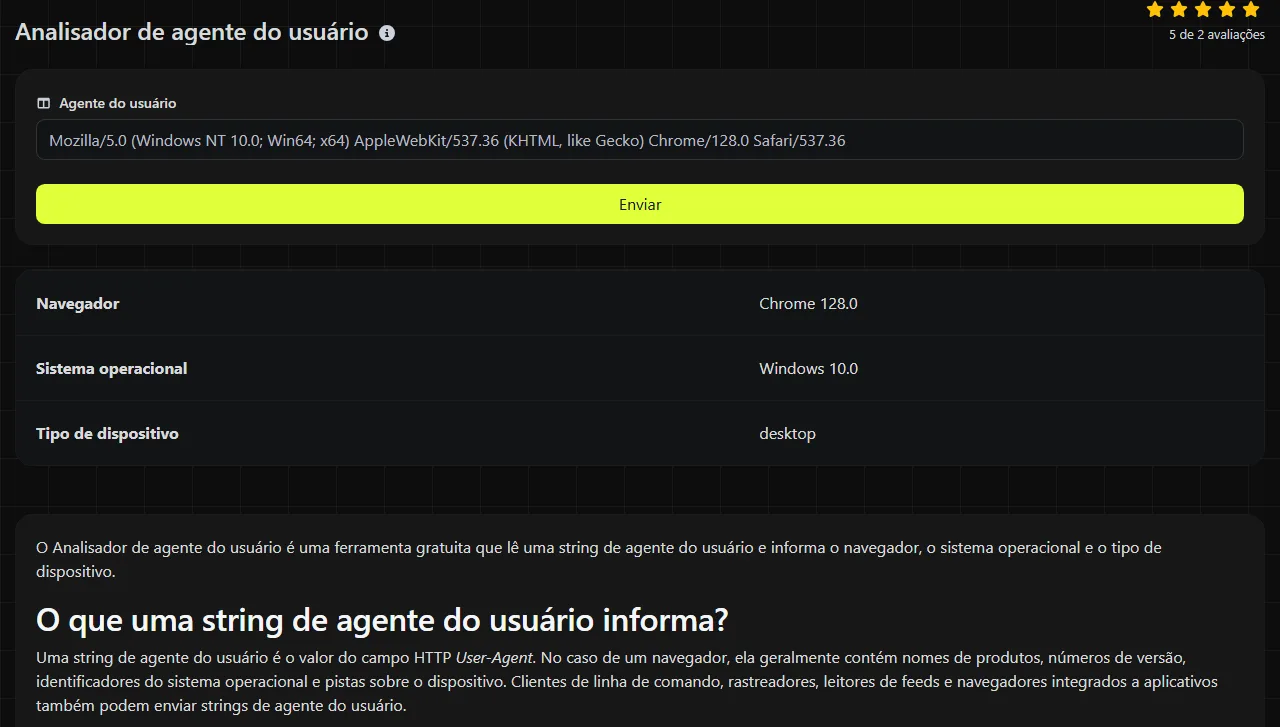Click the Windows 10.0 result value
This screenshot has width=1280, height=727.
point(808,369)
